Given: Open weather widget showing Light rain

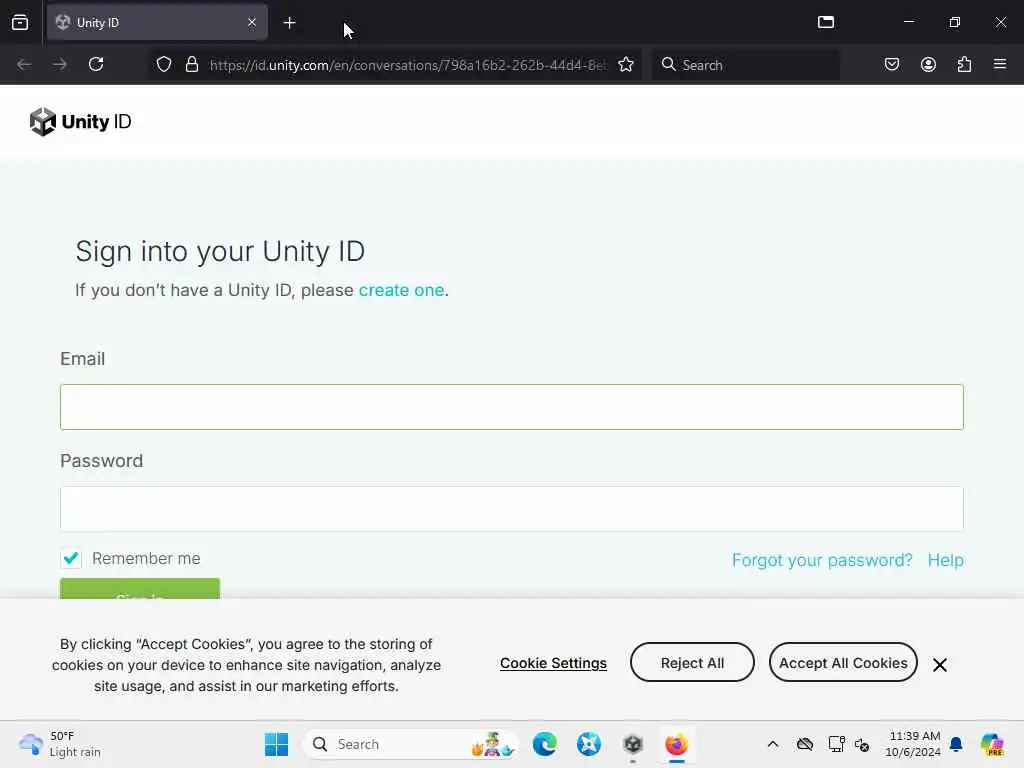Looking at the screenshot, I should 60,744.
